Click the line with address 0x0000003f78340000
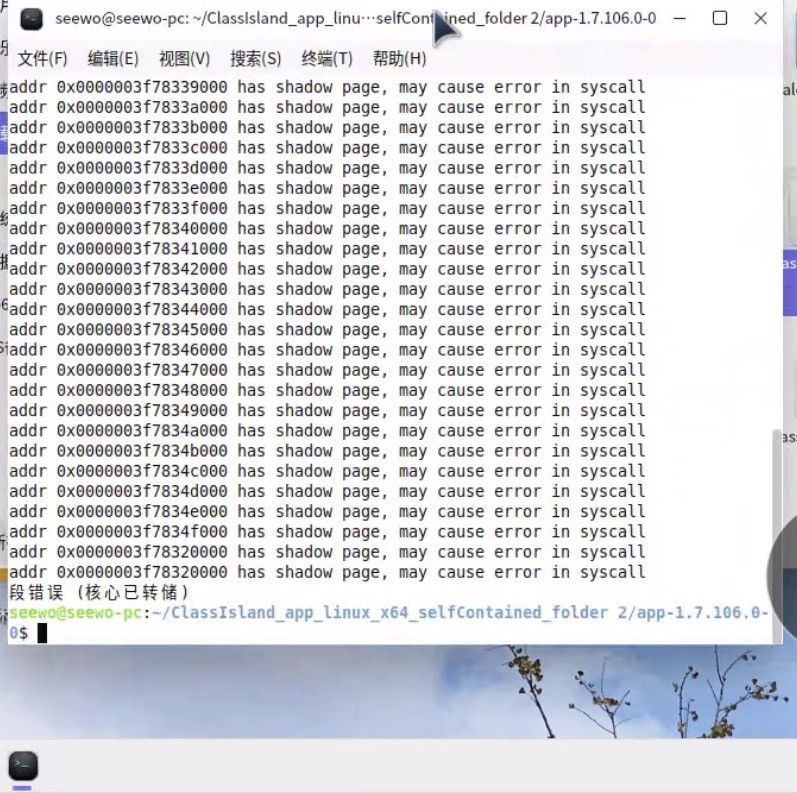 coord(327,228)
